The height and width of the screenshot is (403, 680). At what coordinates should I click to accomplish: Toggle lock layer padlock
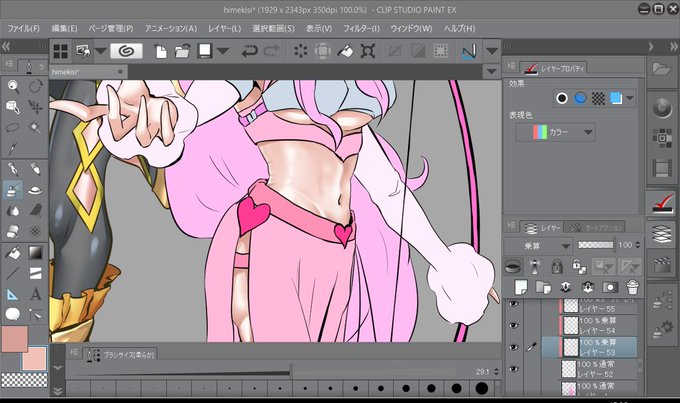pyautogui.click(x=557, y=266)
